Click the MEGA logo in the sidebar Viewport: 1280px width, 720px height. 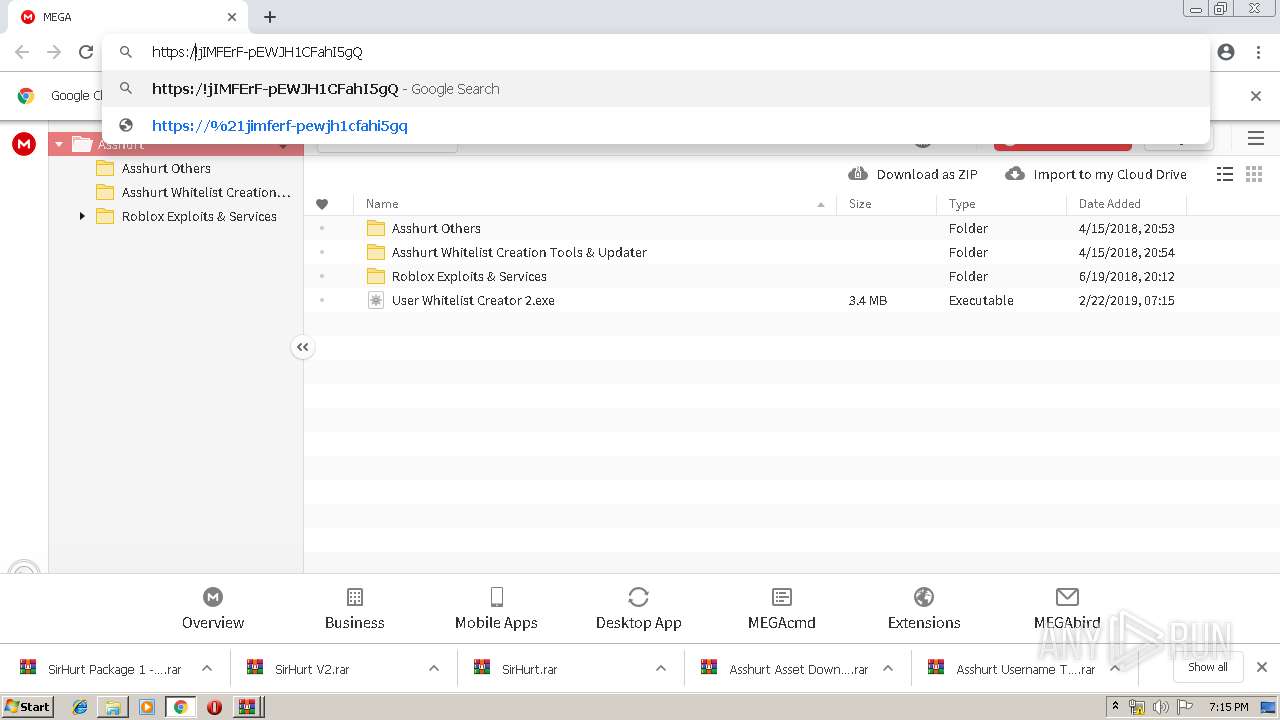pos(24,144)
